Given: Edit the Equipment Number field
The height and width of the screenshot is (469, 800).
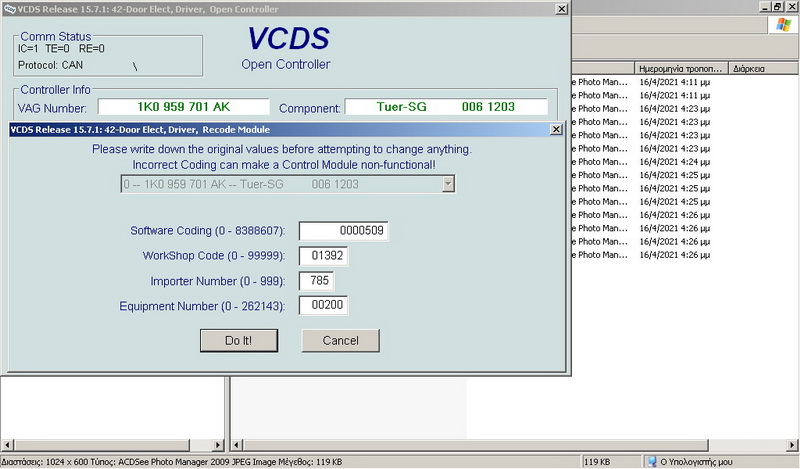Looking at the screenshot, I should 323,305.
